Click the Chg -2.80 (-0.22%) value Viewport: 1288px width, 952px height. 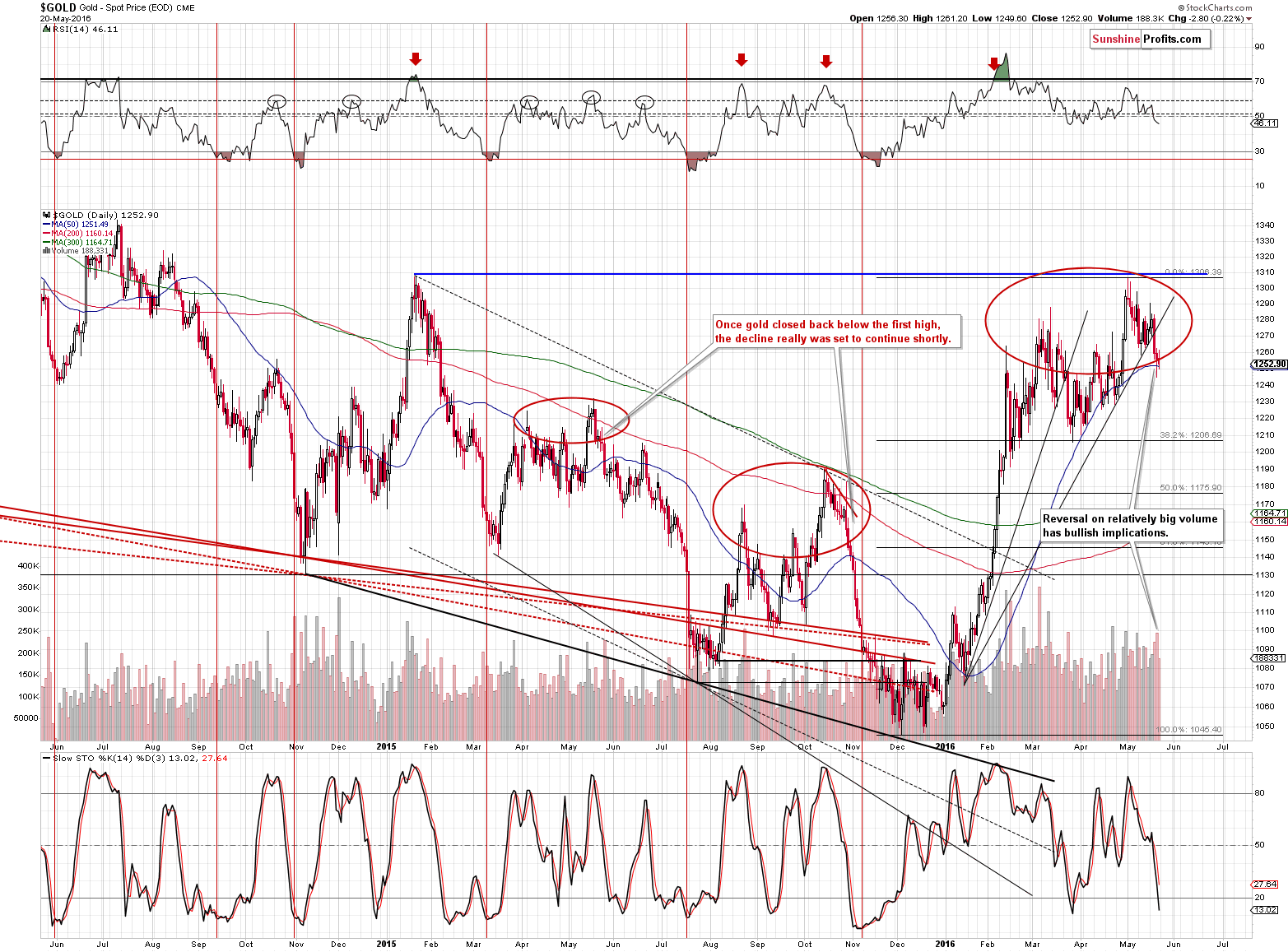tap(1206, 19)
